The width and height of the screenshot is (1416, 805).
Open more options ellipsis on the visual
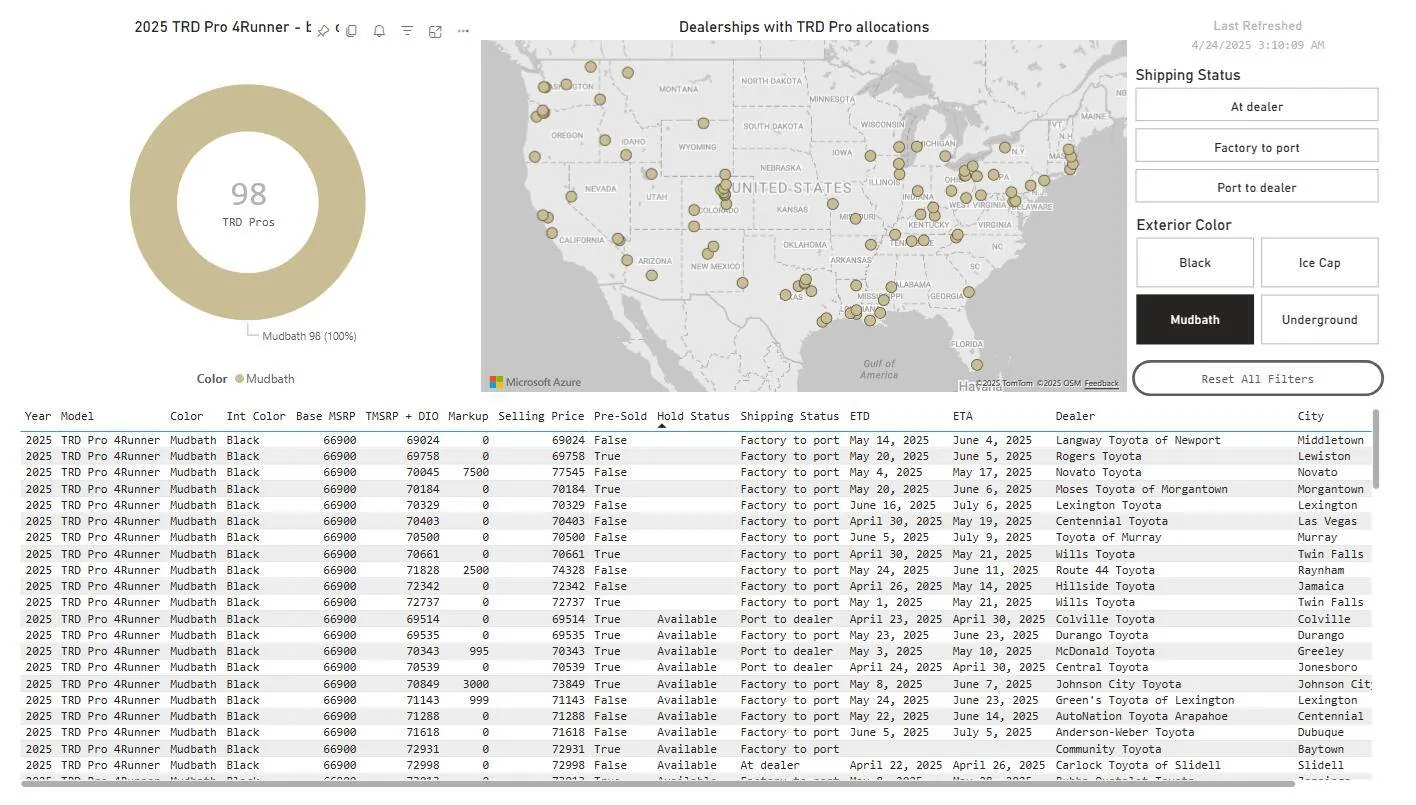click(463, 31)
